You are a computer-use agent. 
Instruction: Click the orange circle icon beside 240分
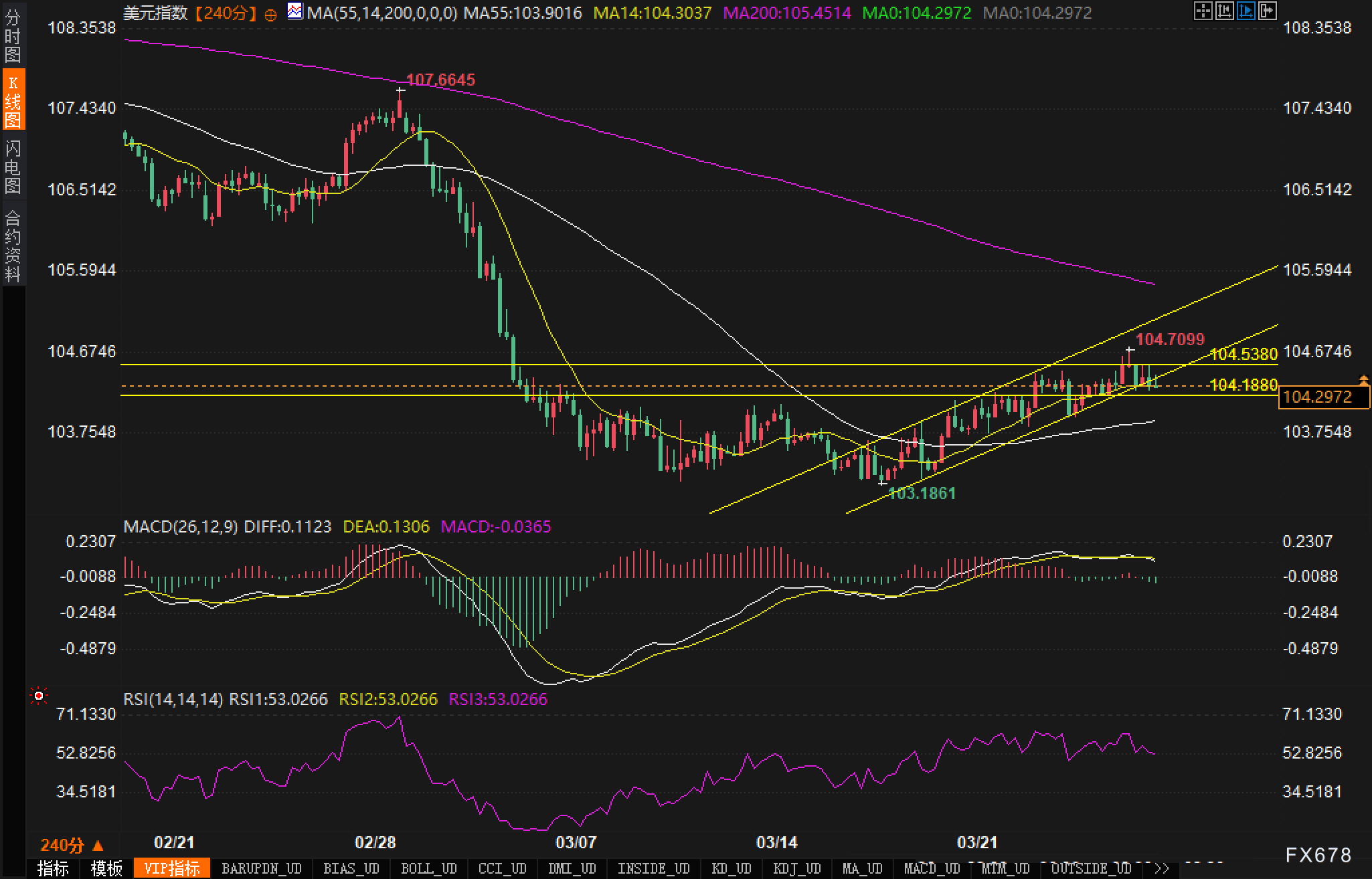point(270,14)
